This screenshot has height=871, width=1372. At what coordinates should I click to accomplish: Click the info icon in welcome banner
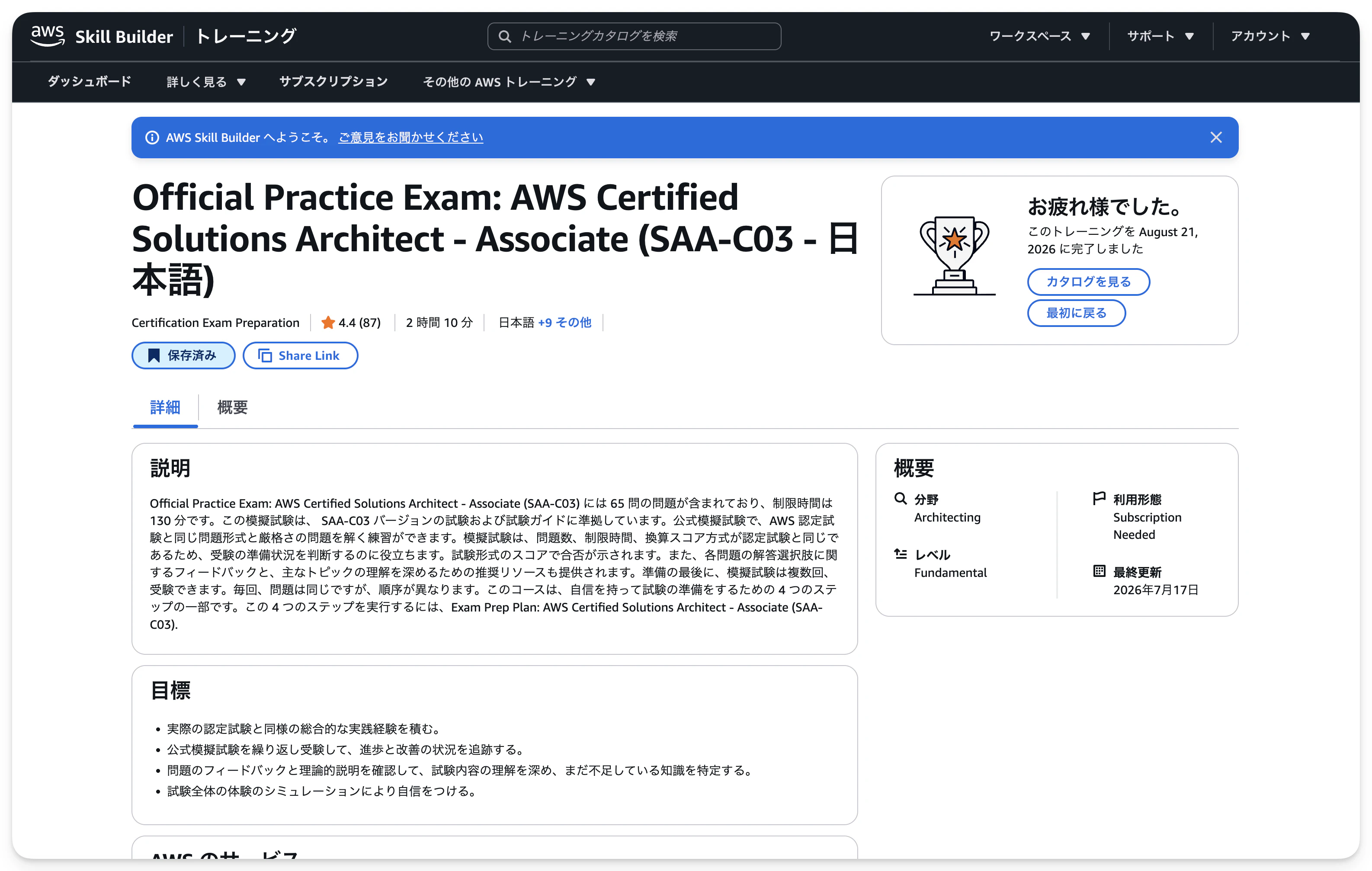(x=152, y=137)
